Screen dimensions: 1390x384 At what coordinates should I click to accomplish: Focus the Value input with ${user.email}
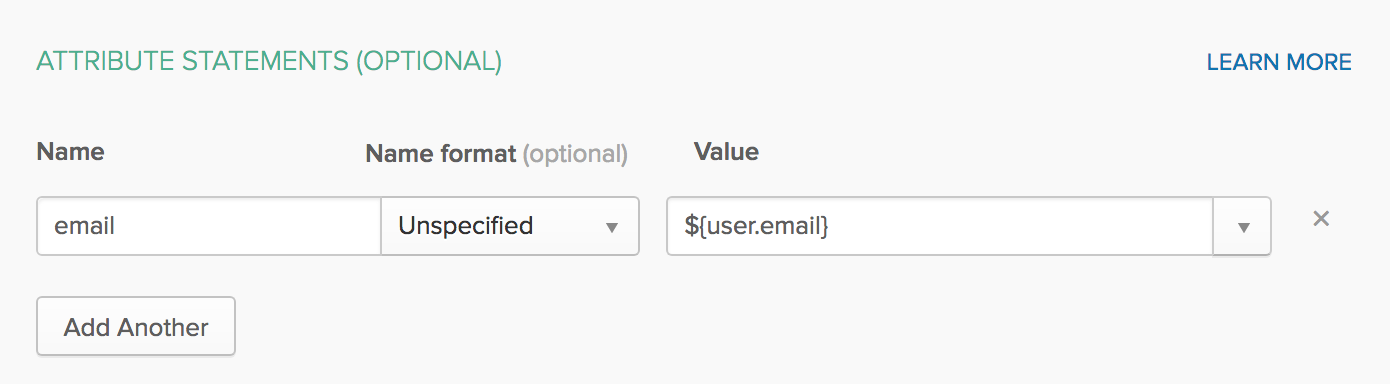pyautogui.click(x=940, y=226)
